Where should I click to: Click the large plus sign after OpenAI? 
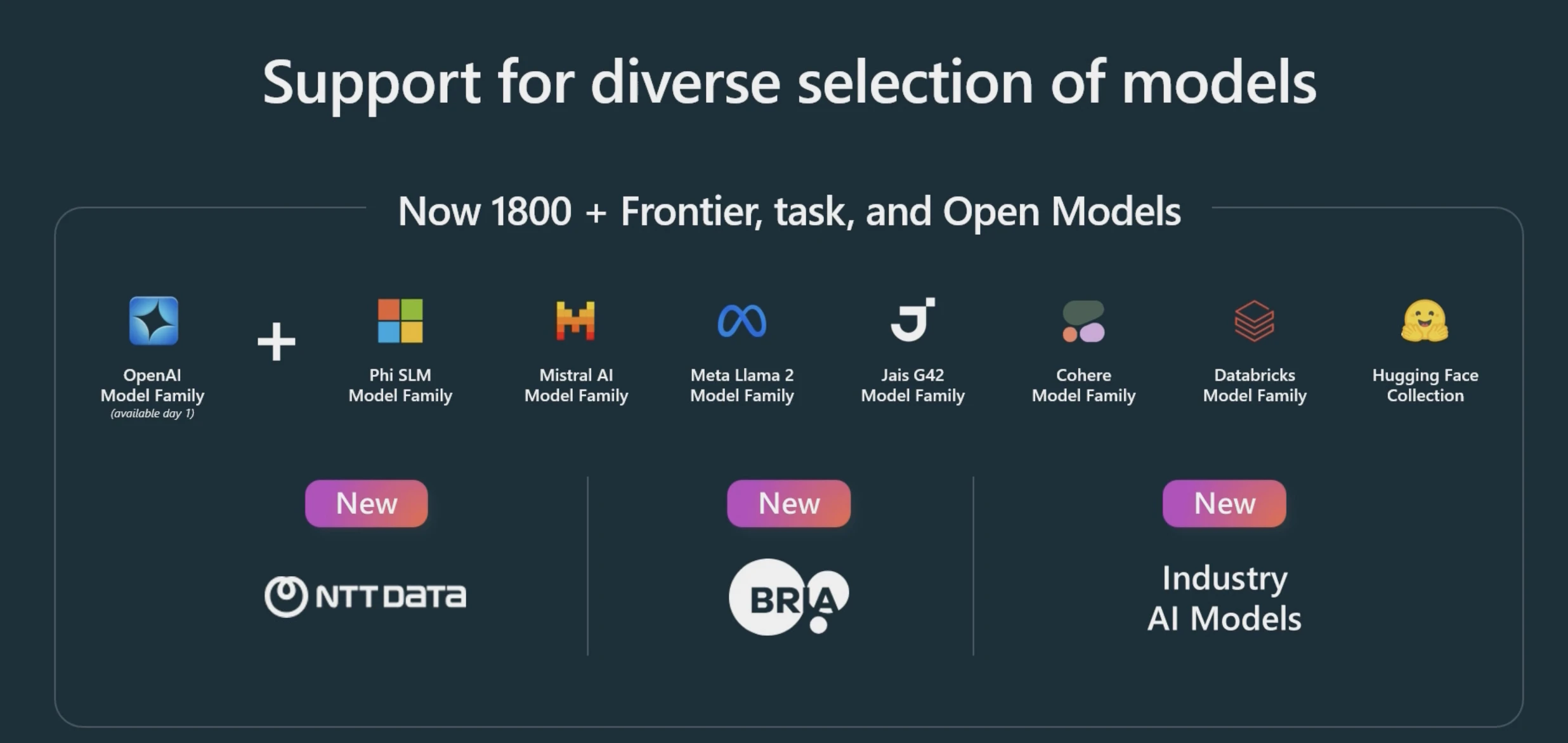click(277, 341)
